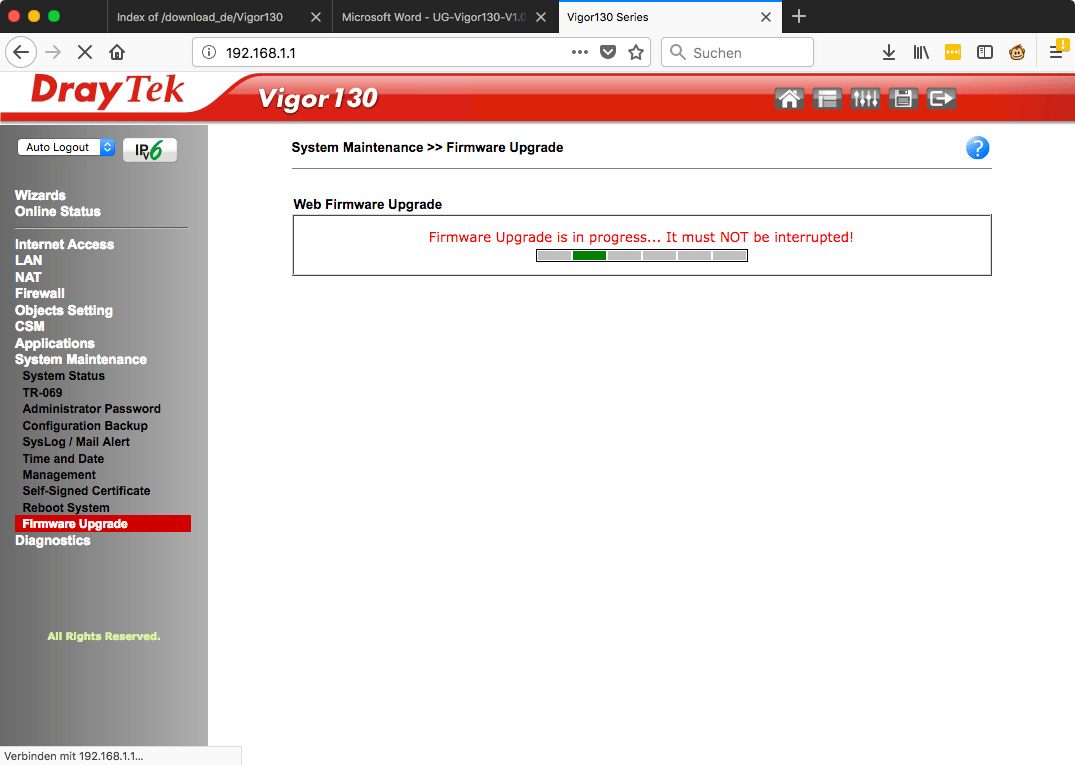The image size is (1075, 765).
Task: Open the Applications menu
Action: [x=55, y=343]
